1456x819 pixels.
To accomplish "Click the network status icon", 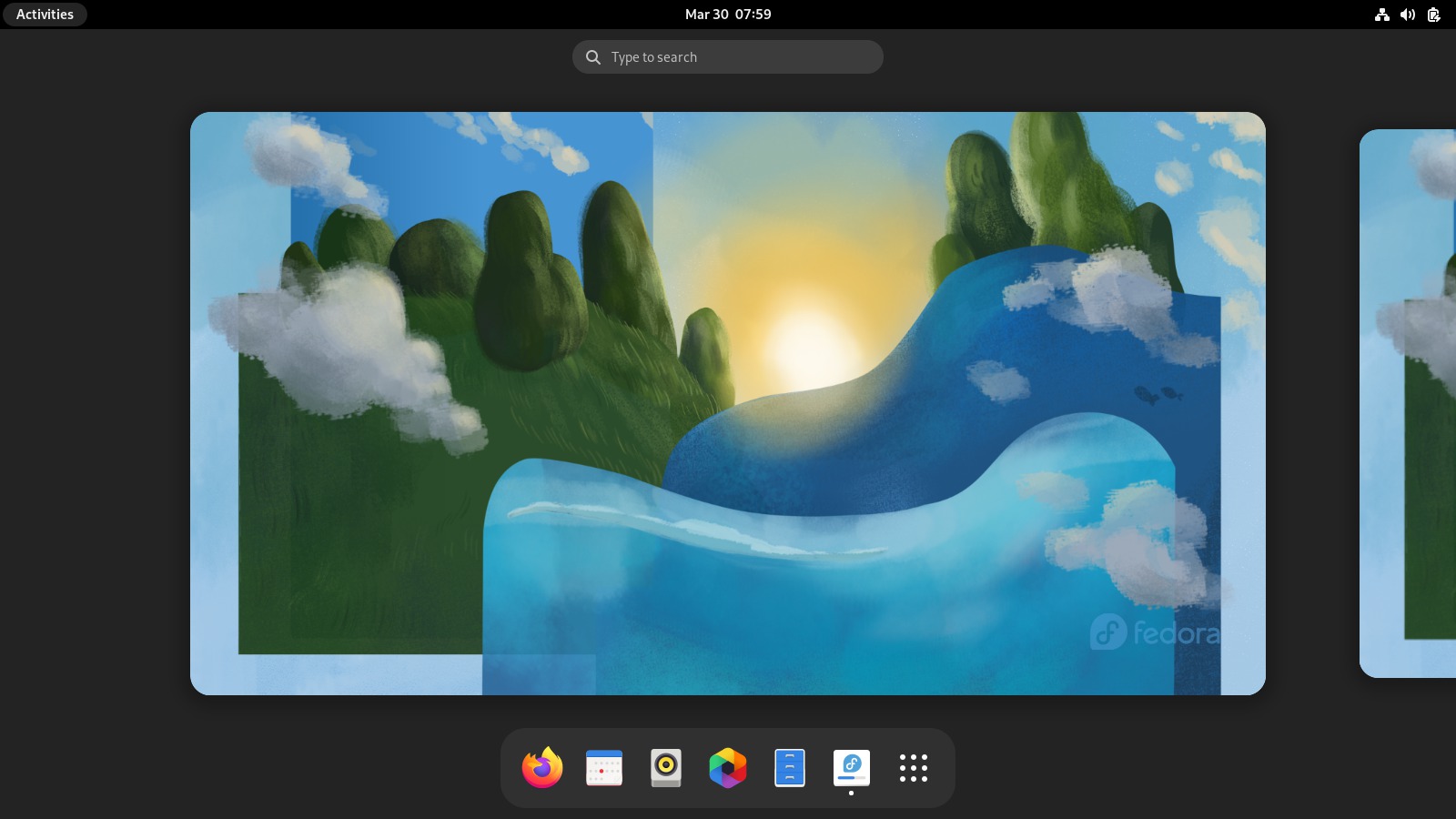I will (1382, 15).
